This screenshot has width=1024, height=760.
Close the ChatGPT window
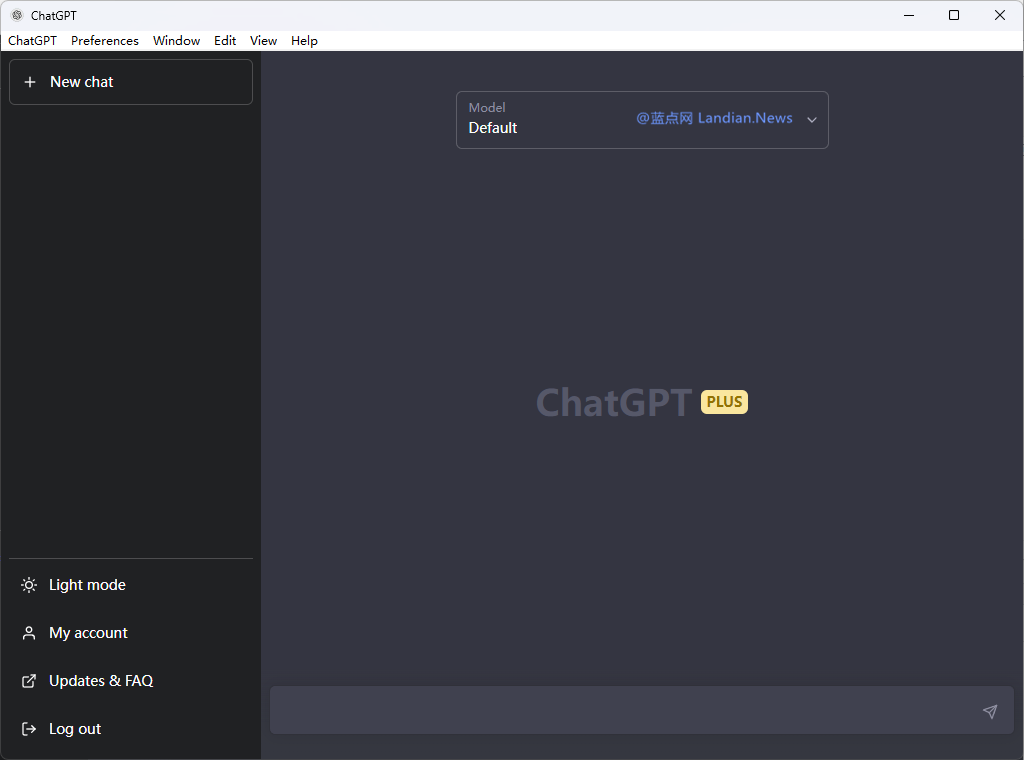pos(1000,15)
